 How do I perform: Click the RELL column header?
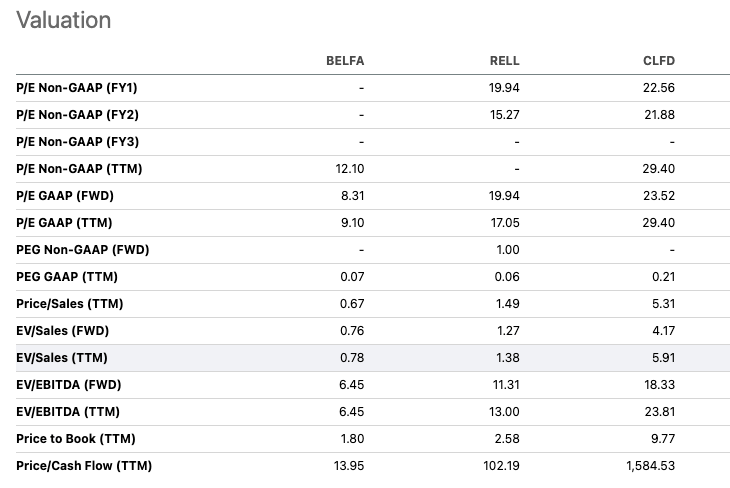504,61
